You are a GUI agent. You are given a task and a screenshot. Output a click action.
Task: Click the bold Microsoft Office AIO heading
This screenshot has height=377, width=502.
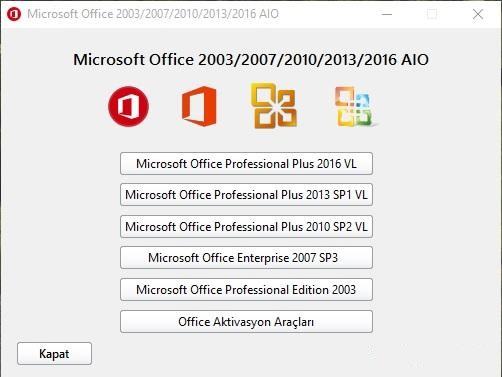(251, 60)
